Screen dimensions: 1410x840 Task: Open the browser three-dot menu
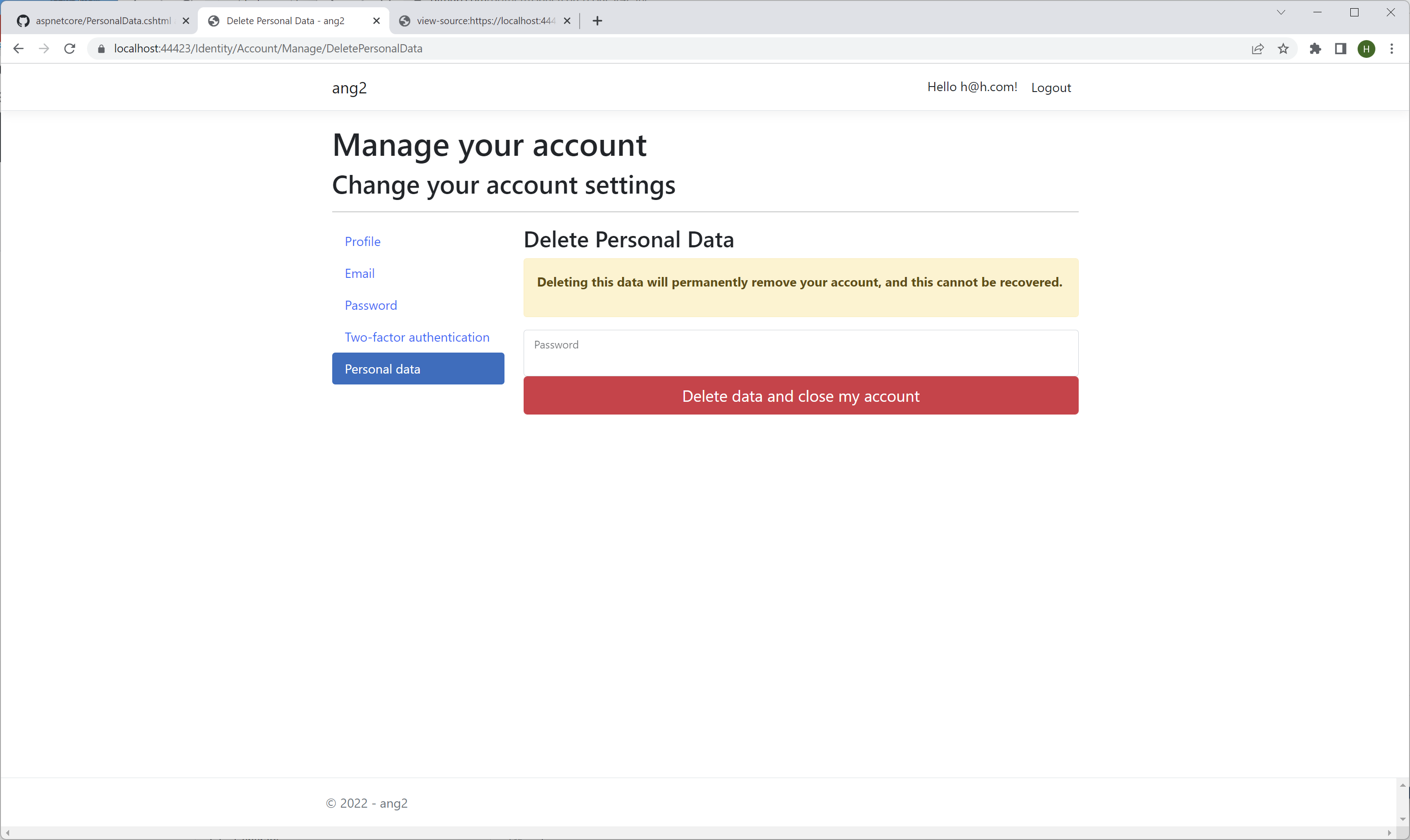pos(1392,49)
